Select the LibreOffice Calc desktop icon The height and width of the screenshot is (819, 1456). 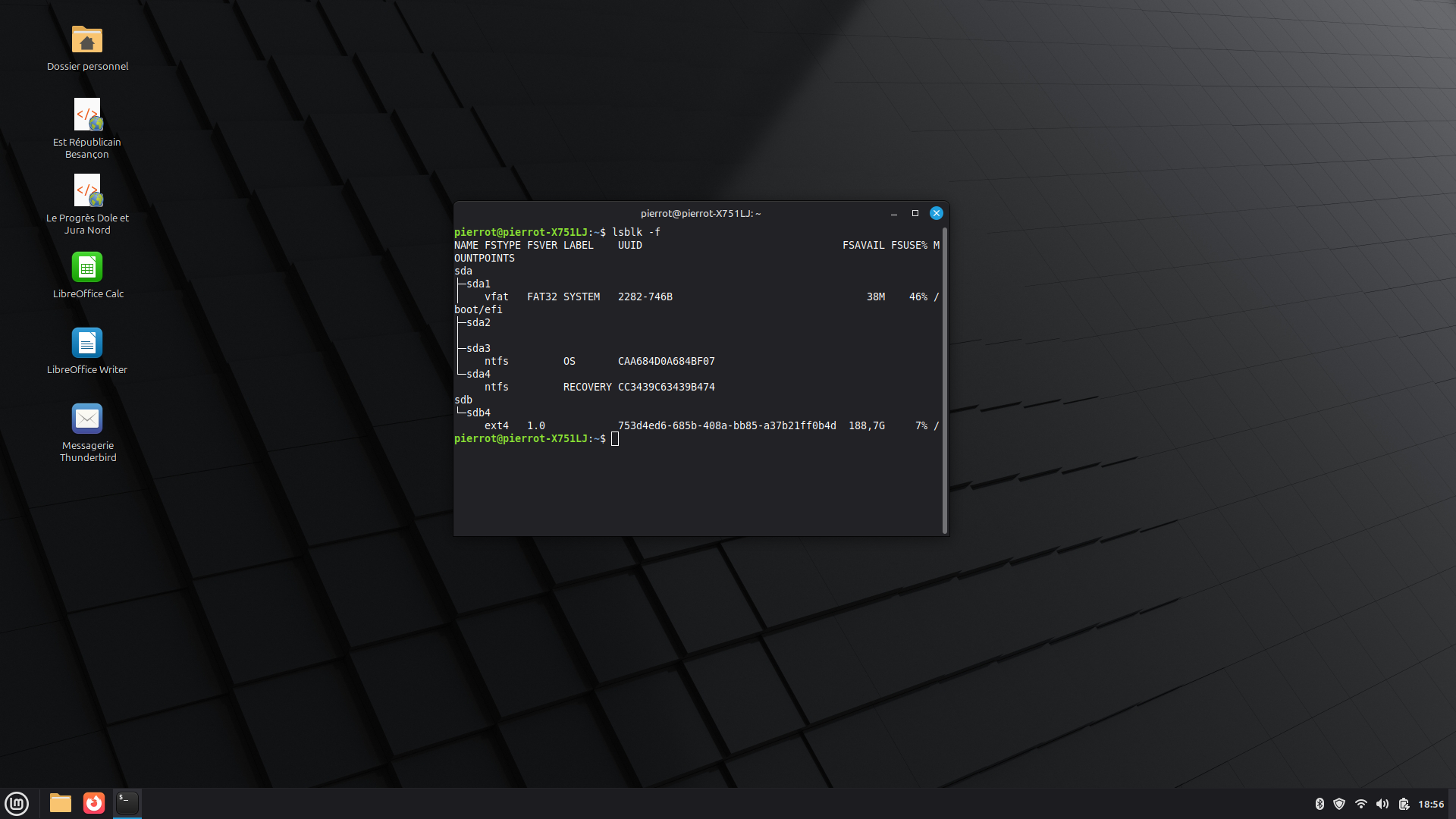point(87,268)
